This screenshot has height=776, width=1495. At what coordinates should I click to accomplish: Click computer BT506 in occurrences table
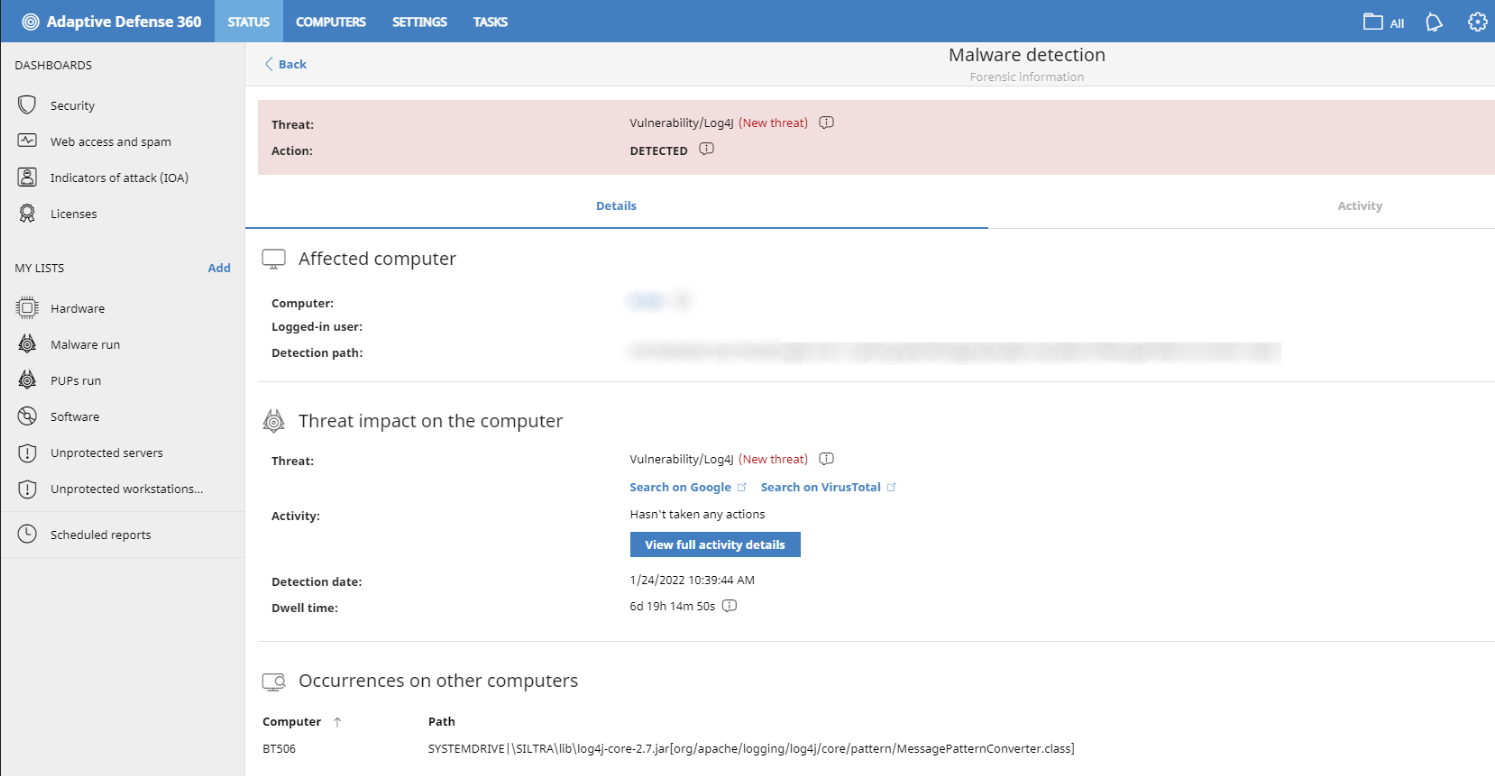pos(279,749)
